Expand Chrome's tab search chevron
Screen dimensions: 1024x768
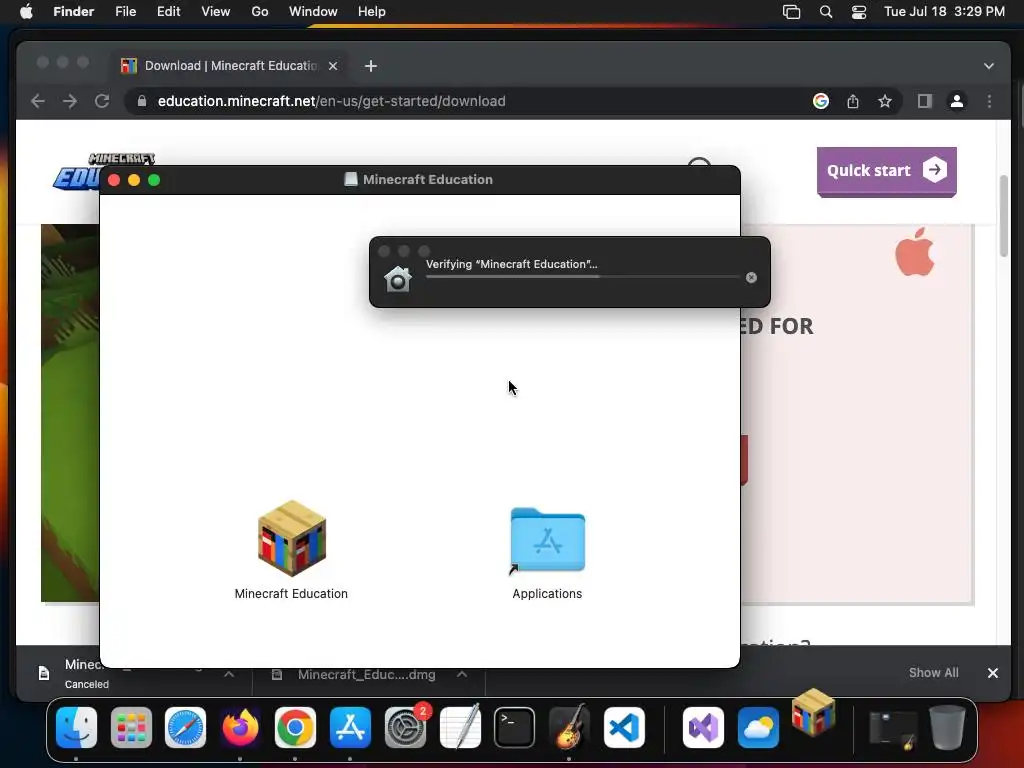point(989,66)
